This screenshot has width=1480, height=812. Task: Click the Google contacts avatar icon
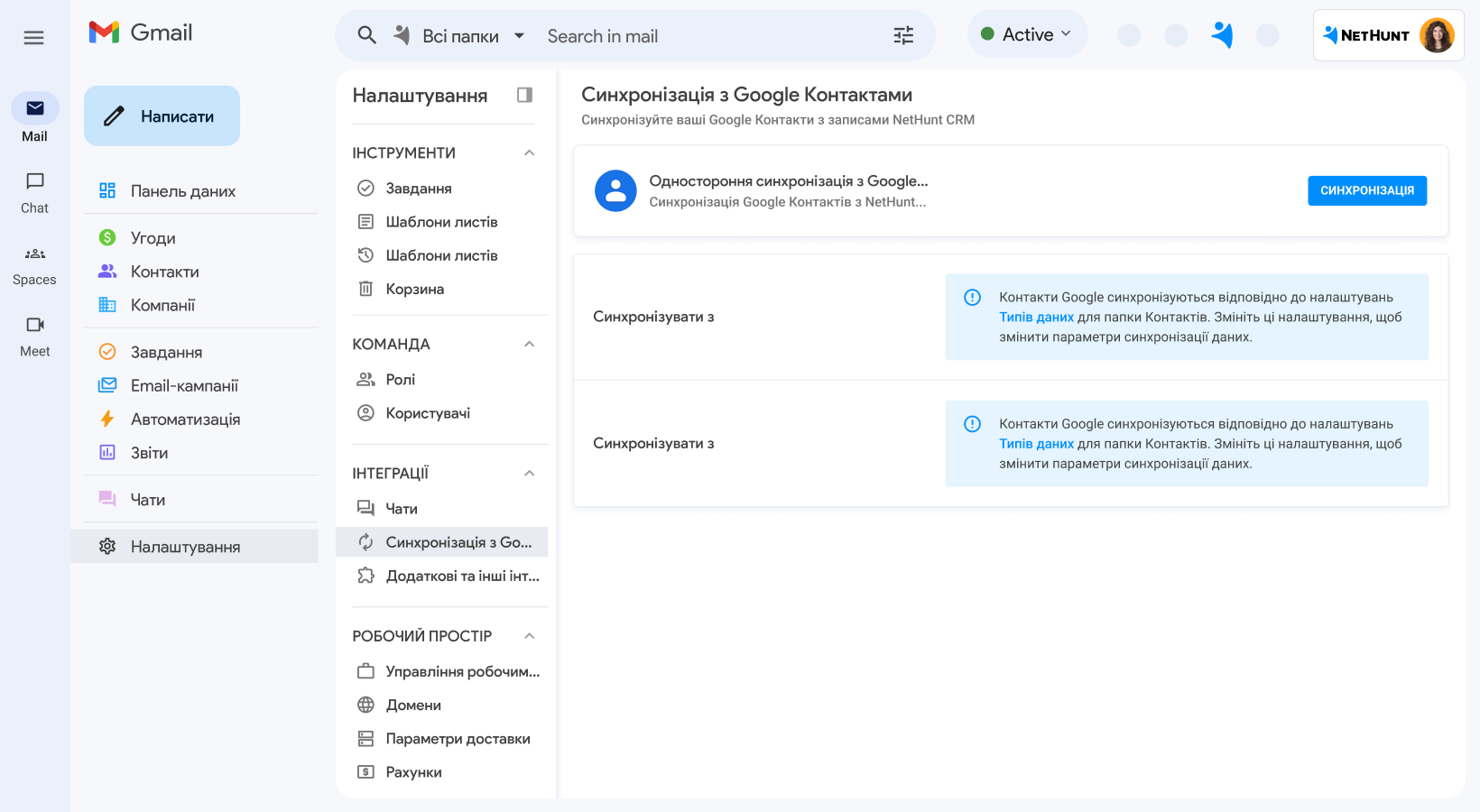tap(615, 190)
